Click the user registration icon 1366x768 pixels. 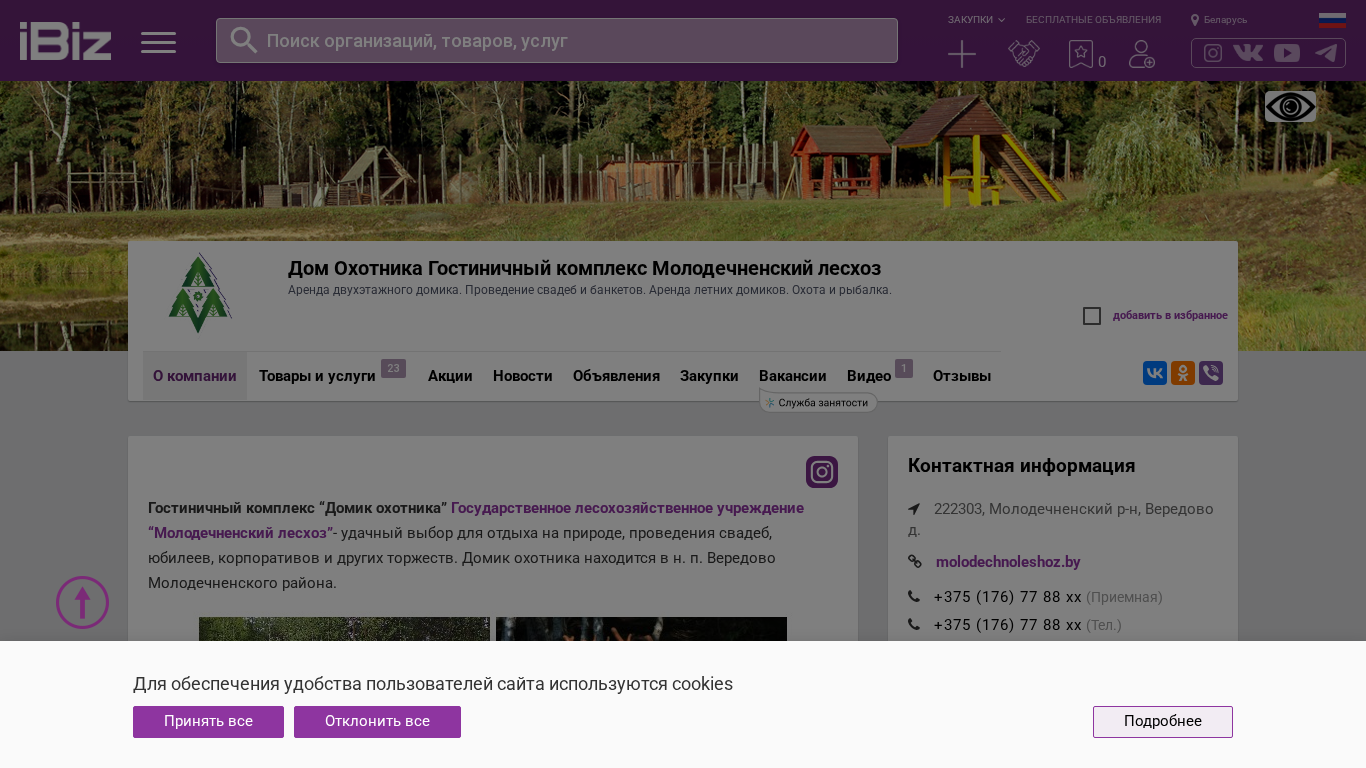1141,54
